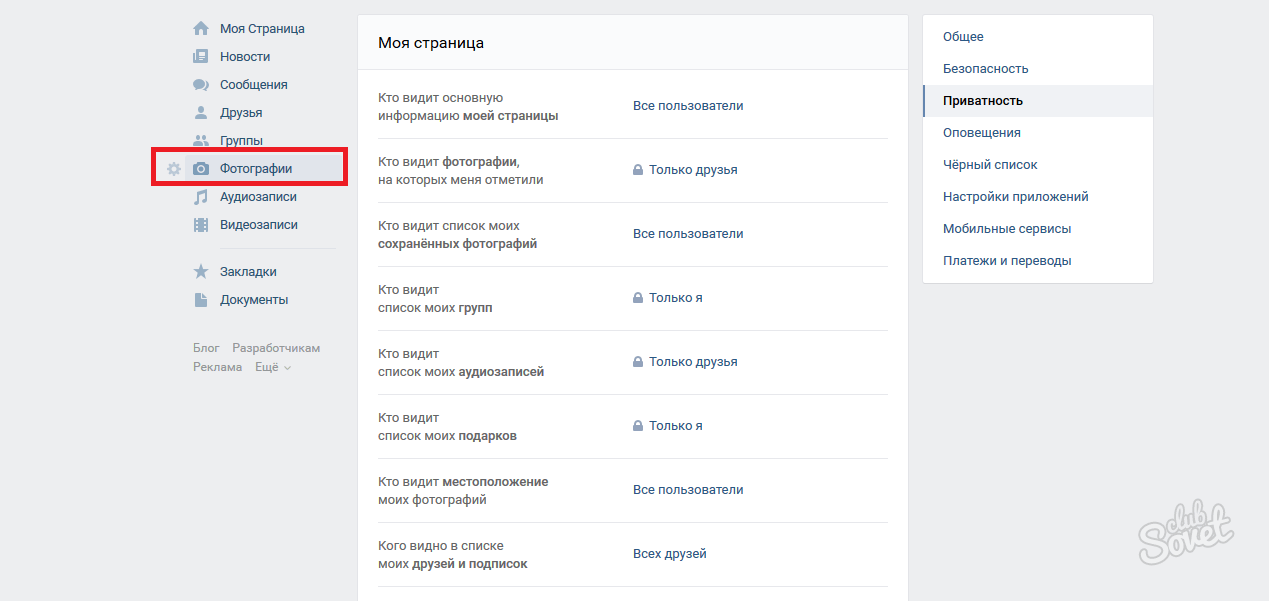Screen dimensions: 1269x601
Task: Change Всех друзей setting for friends list
Action: coord(669,554)
